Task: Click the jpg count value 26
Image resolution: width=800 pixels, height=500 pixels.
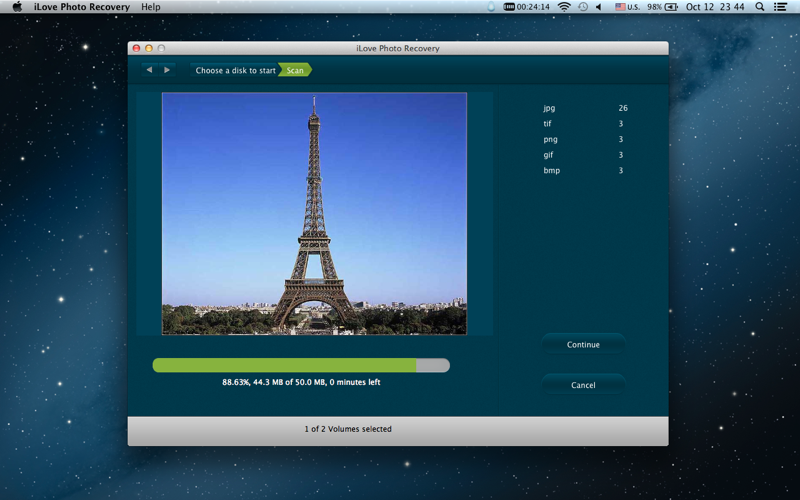Action: (623, 108)
